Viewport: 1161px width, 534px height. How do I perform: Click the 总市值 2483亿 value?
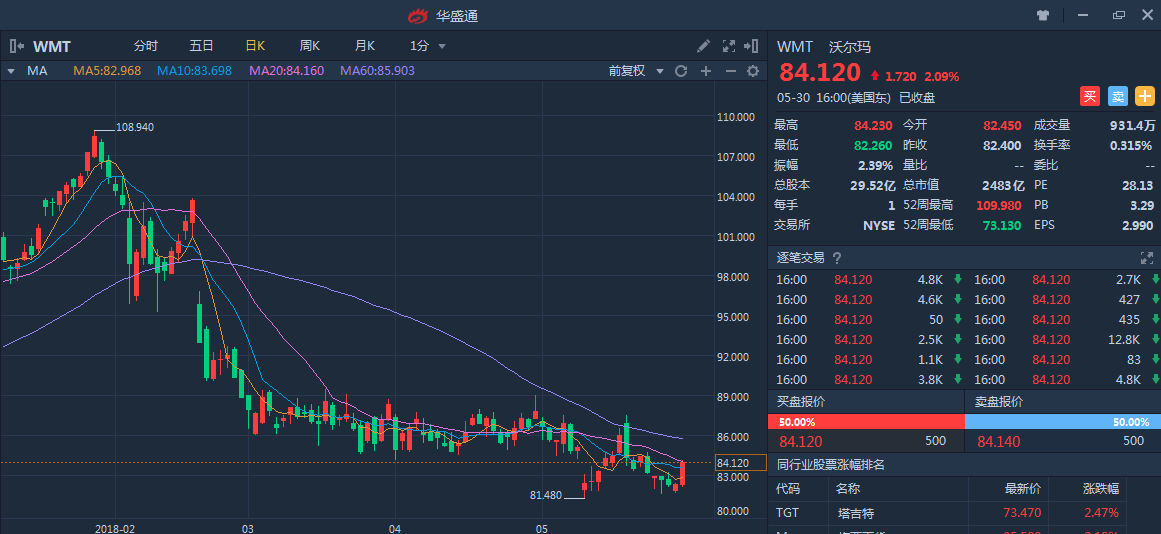[1005, 185]
